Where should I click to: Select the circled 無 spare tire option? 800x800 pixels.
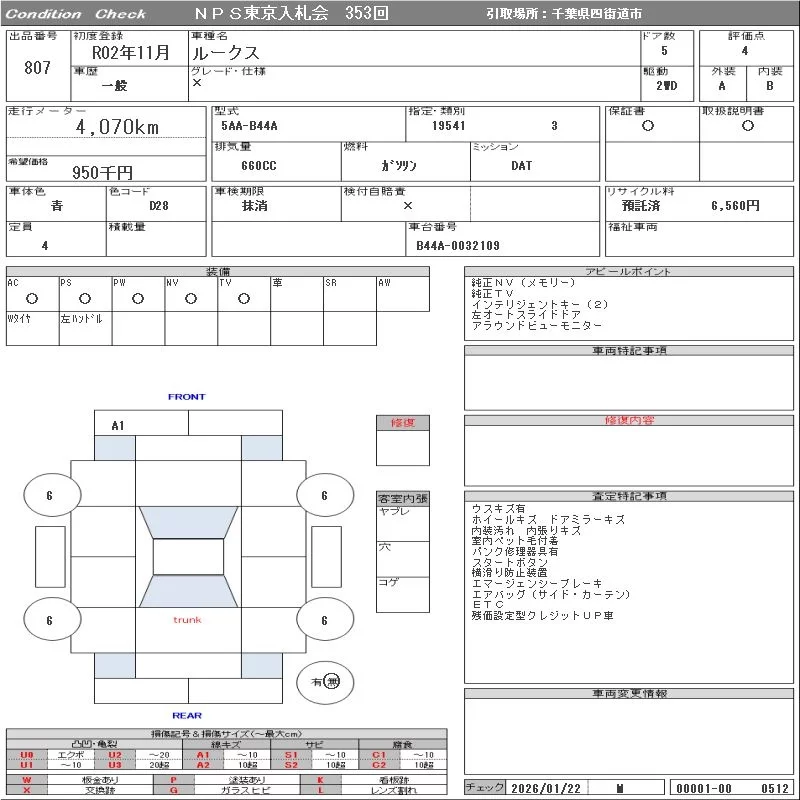coord(332,681)
